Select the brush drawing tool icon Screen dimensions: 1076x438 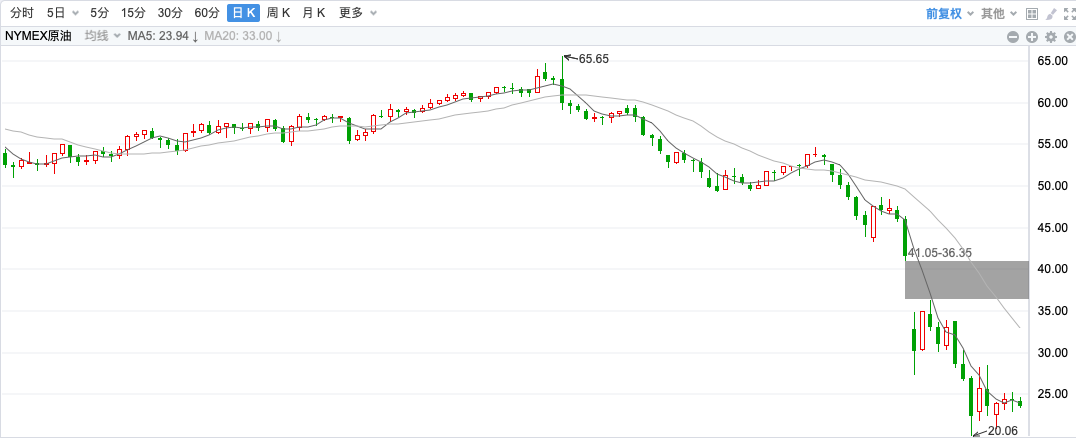click(x=1051, y=14)
